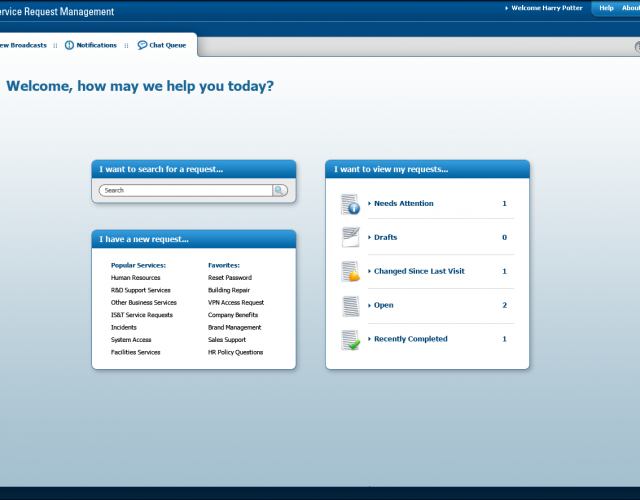Focus the Search request input field
The height and width of the screenshot is (500, 640).
pyautogui.click(x=186, y=190)
